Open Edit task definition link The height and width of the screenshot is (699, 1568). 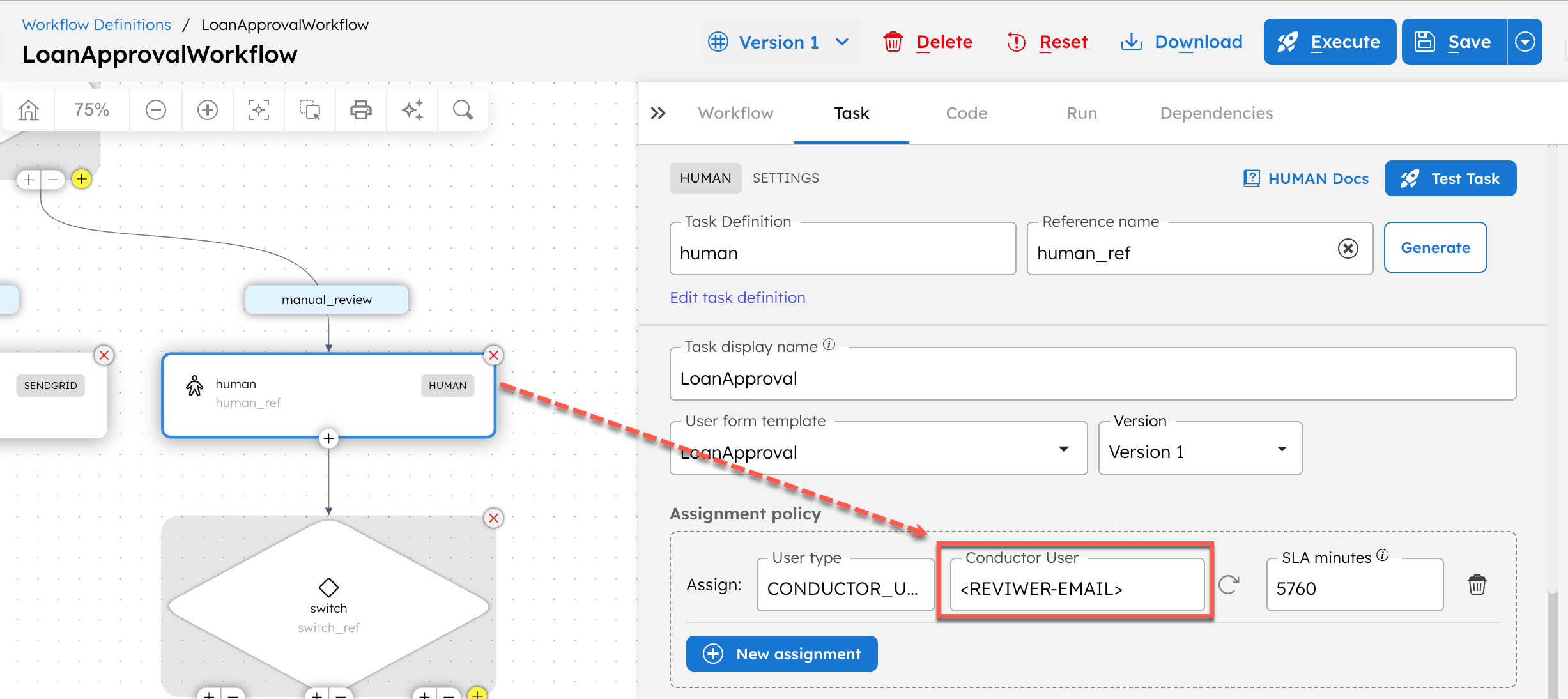tap(737, 298)
